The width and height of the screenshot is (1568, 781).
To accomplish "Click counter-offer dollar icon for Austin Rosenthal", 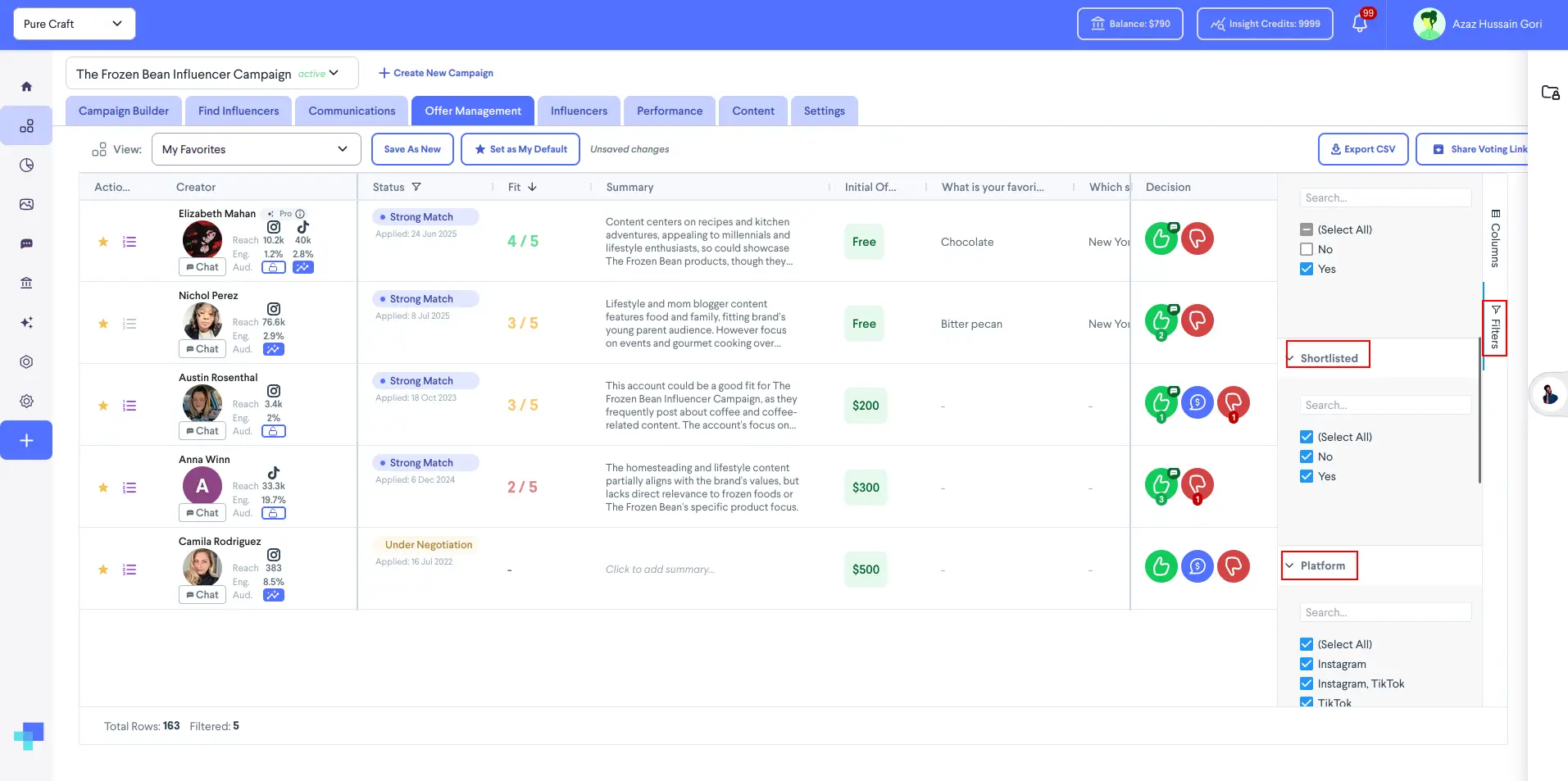I will [x=1198, y=402].
